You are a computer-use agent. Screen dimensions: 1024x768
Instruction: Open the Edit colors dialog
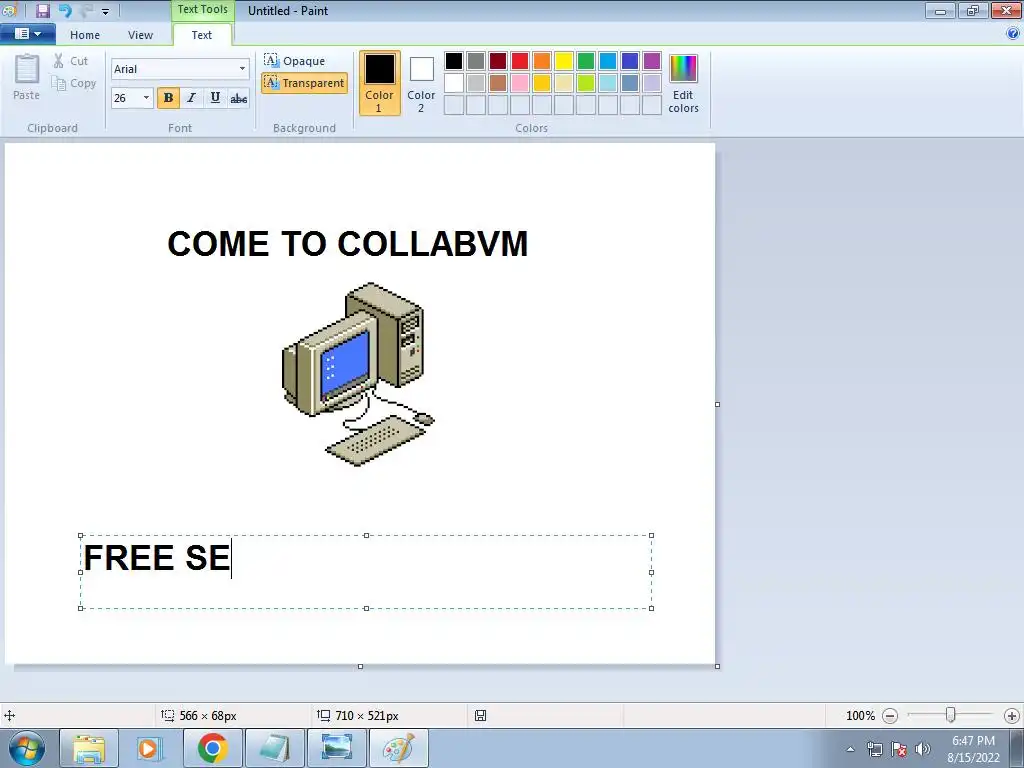coord(683,83)
